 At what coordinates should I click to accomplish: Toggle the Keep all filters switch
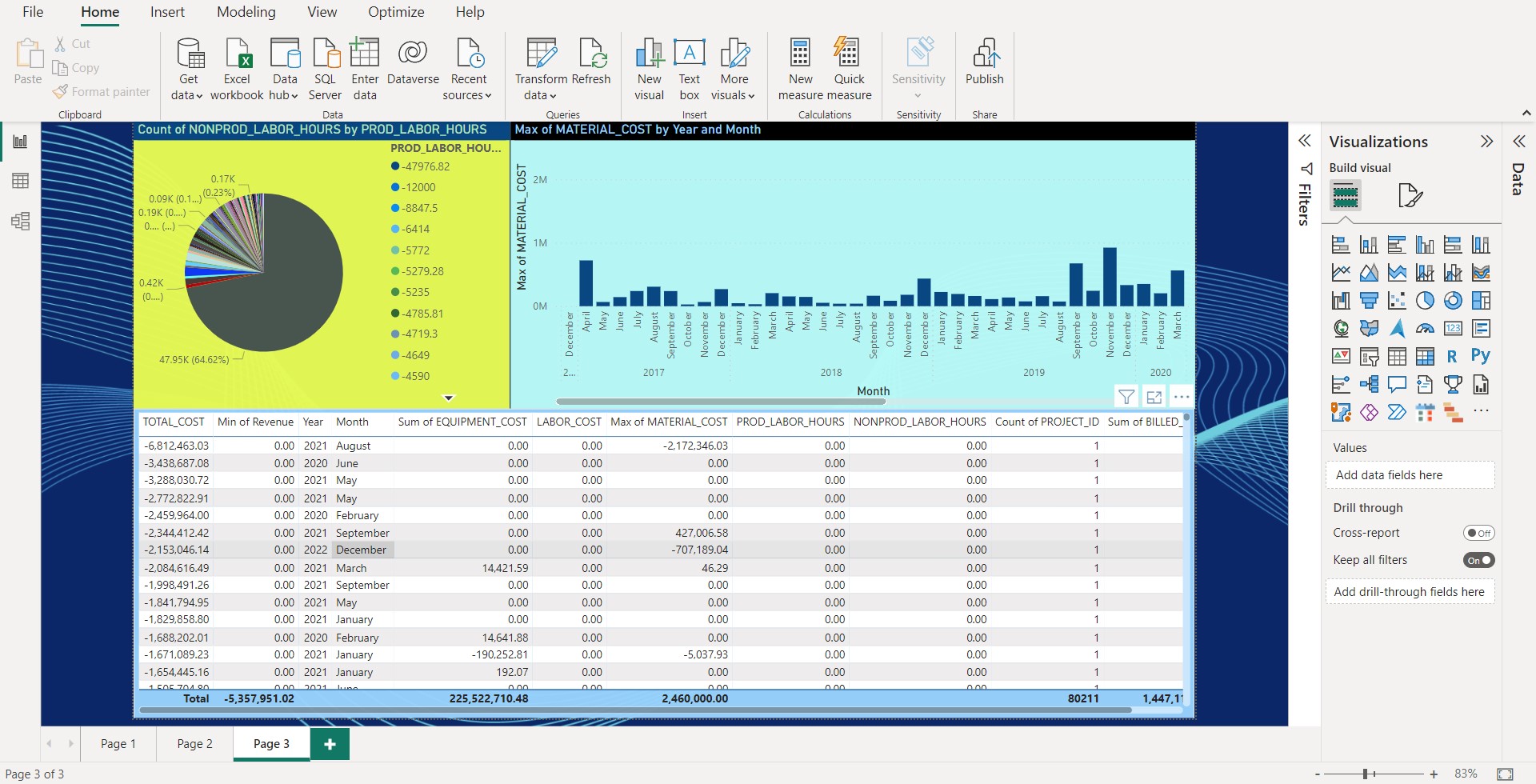(1478, 560)
